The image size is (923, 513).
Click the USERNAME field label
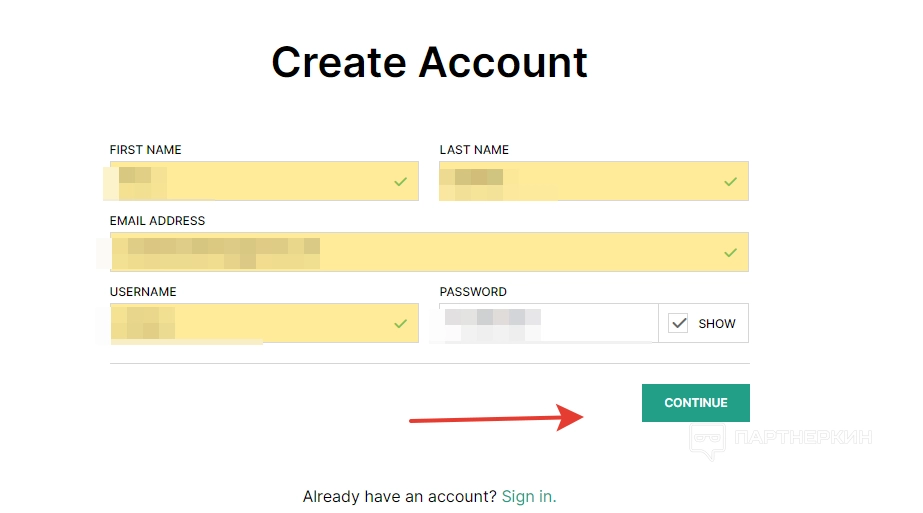click(143, 292)
